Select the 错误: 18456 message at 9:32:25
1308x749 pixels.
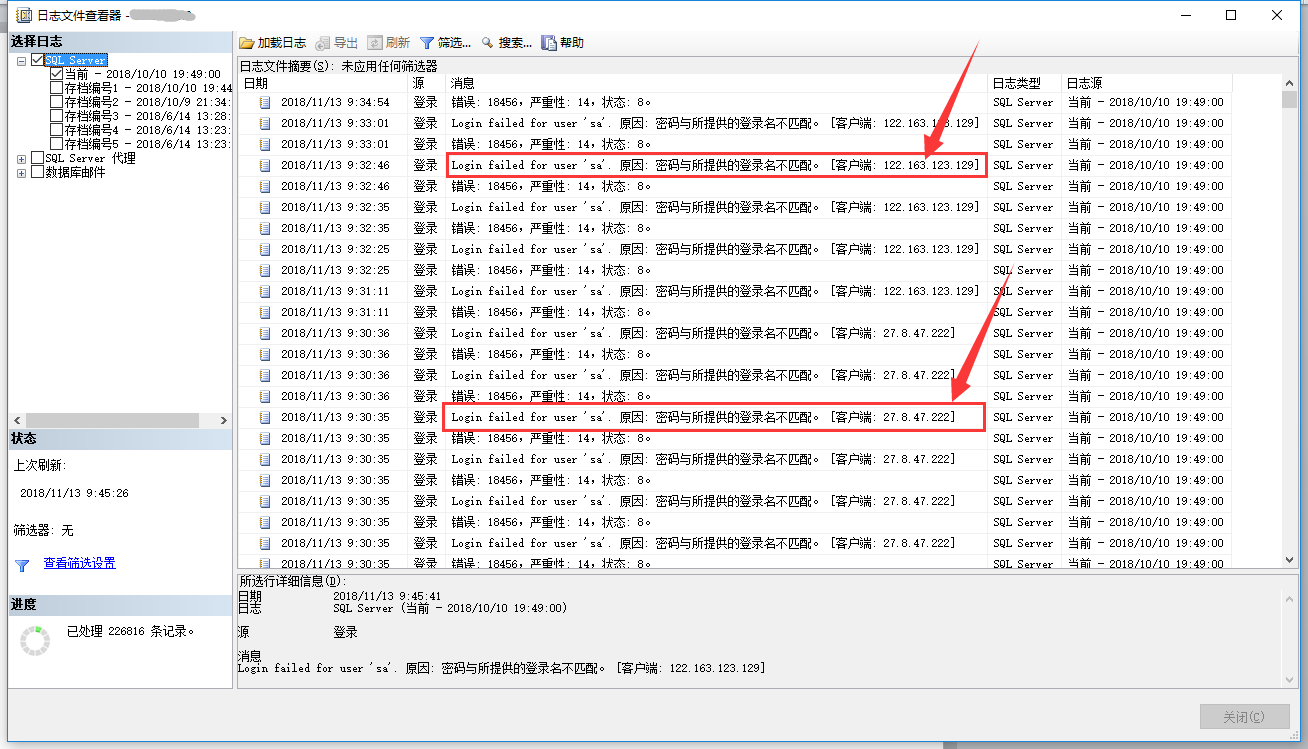pyautogui.click(x=551, y=270)
